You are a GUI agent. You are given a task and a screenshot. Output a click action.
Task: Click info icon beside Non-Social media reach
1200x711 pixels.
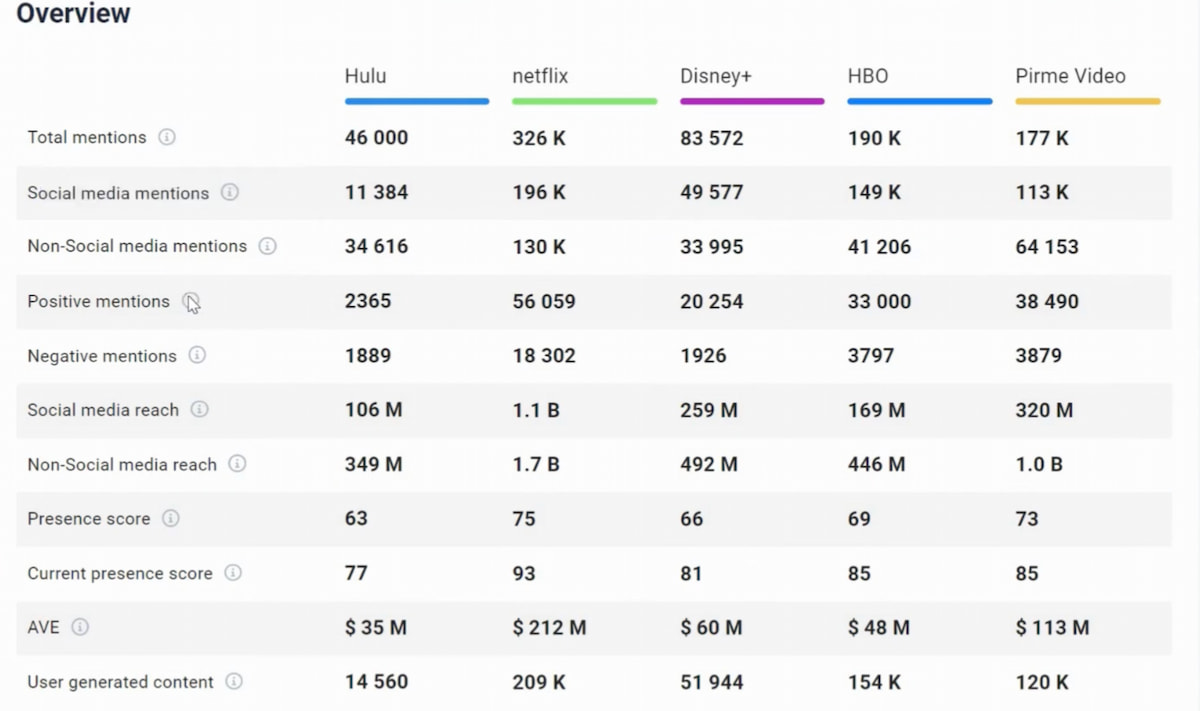point(237,464)
